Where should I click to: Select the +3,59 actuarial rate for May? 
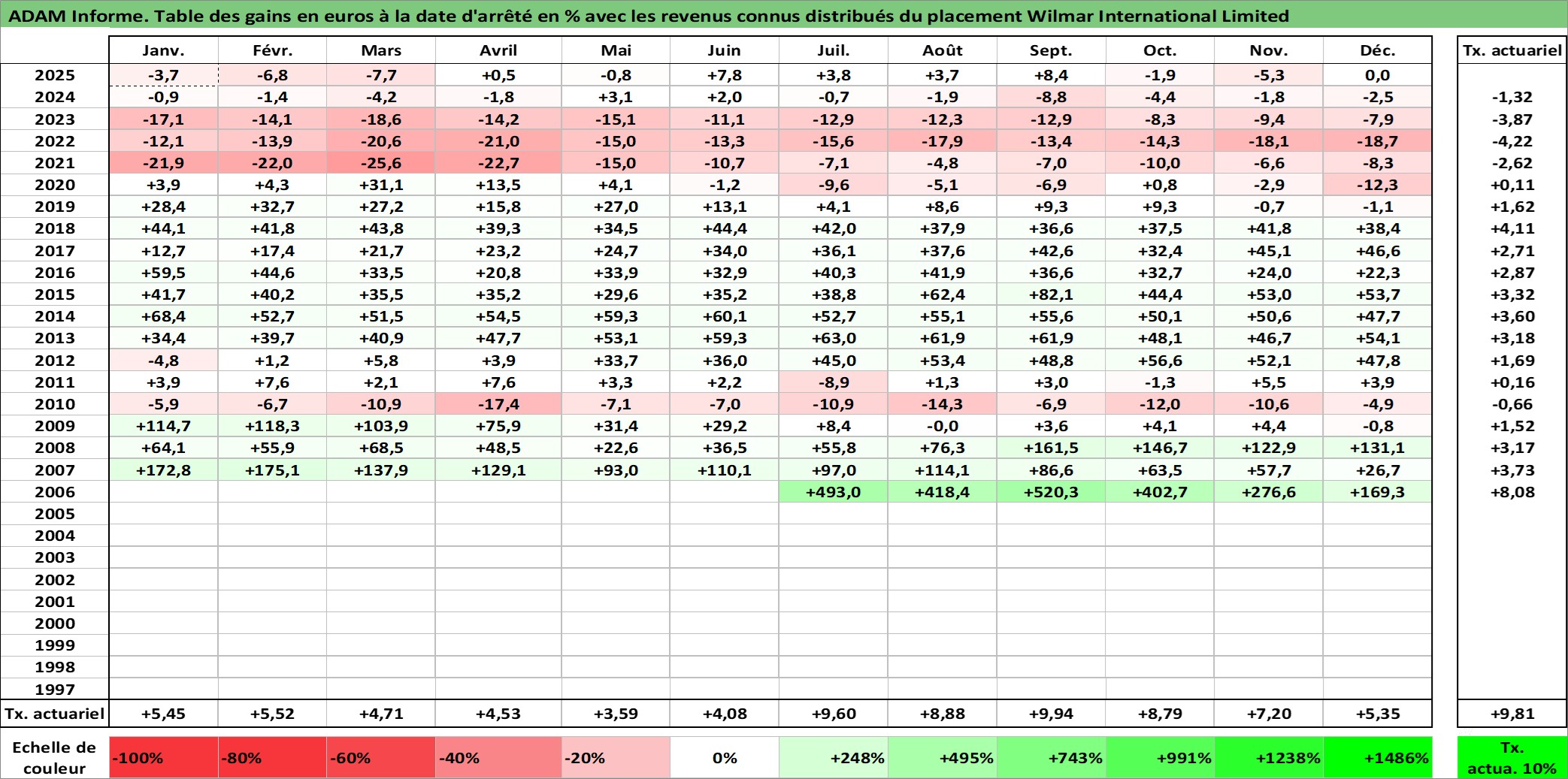[616, 714]
